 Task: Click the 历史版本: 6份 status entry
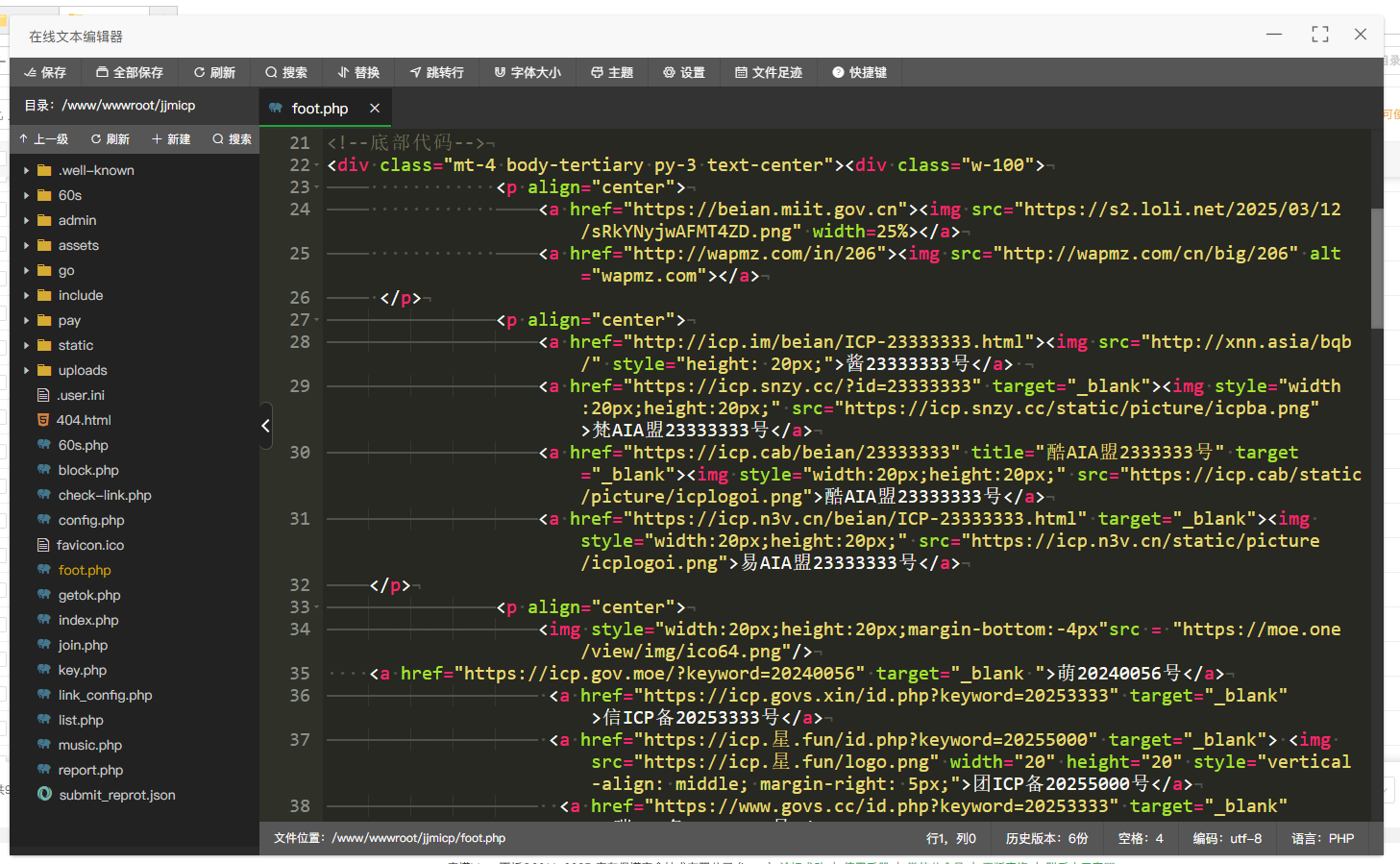(x=1046, y=838)
